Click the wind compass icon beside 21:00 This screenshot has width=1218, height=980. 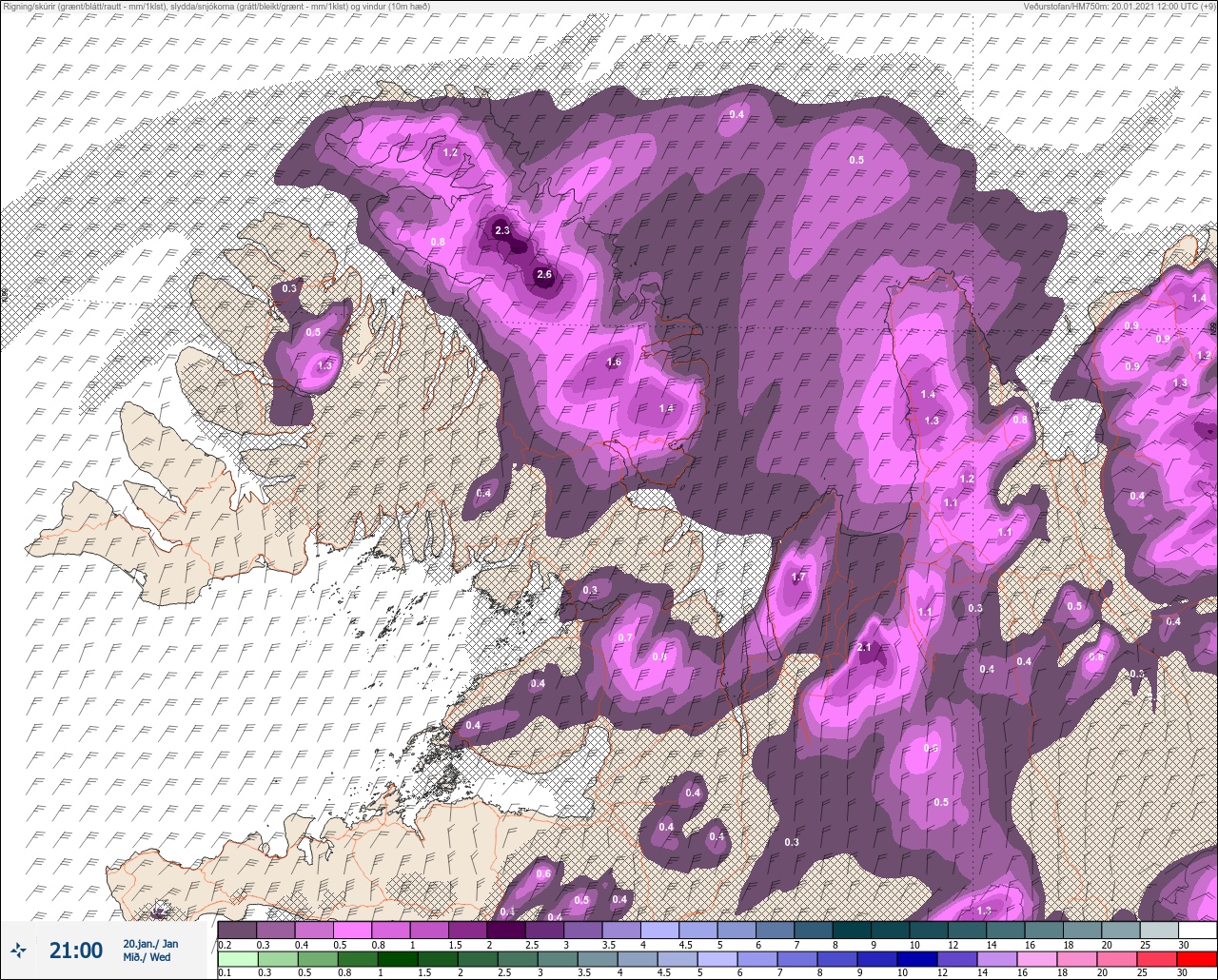(x=19, y=950)
